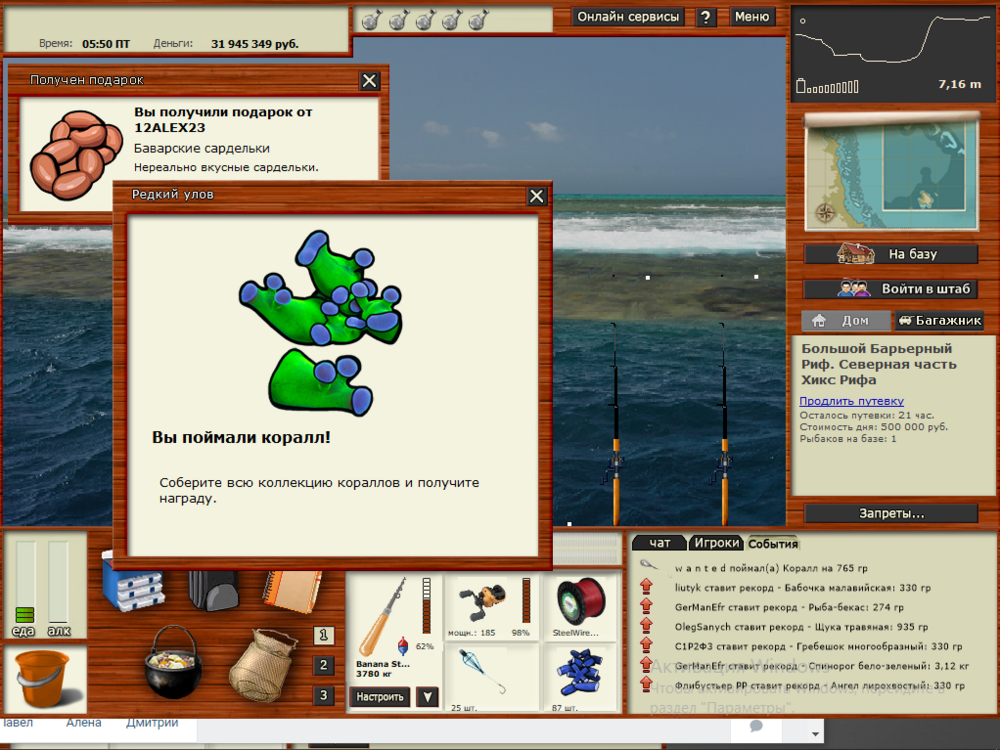Click the blue bait icon showing 87 шт.
Viewport: 1000px width, 750px height.
(580, 670)
